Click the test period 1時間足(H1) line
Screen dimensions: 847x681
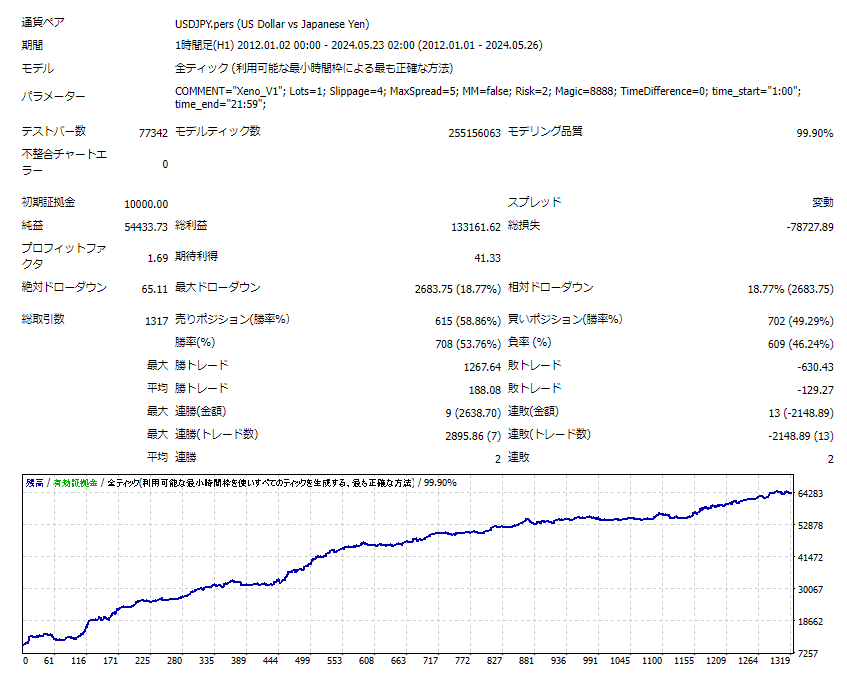click(359, 45)
